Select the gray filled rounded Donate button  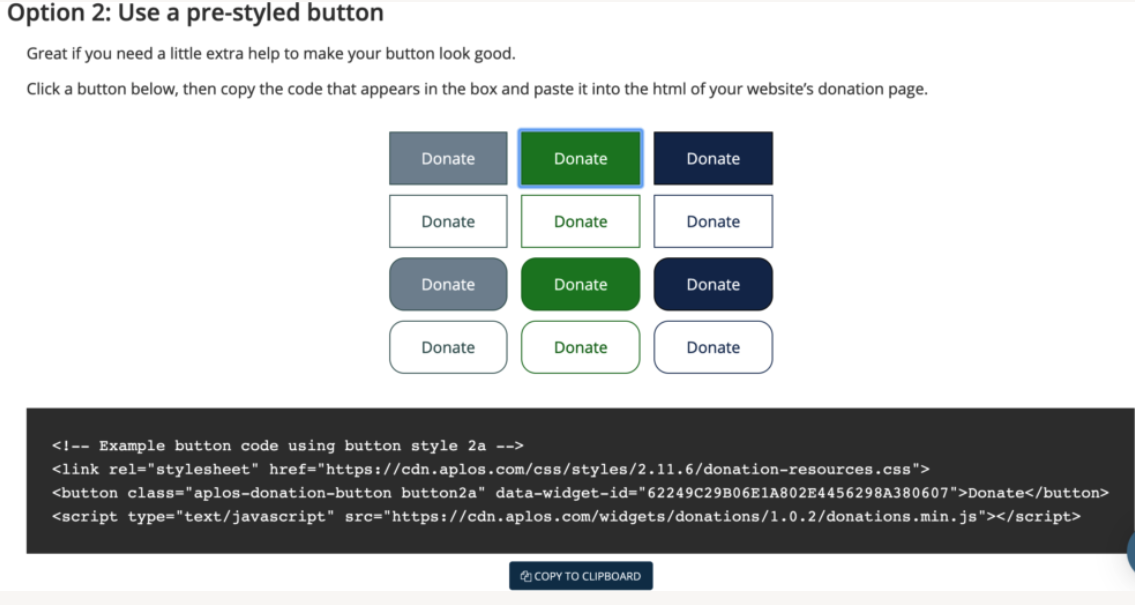[x=448, y=284]
